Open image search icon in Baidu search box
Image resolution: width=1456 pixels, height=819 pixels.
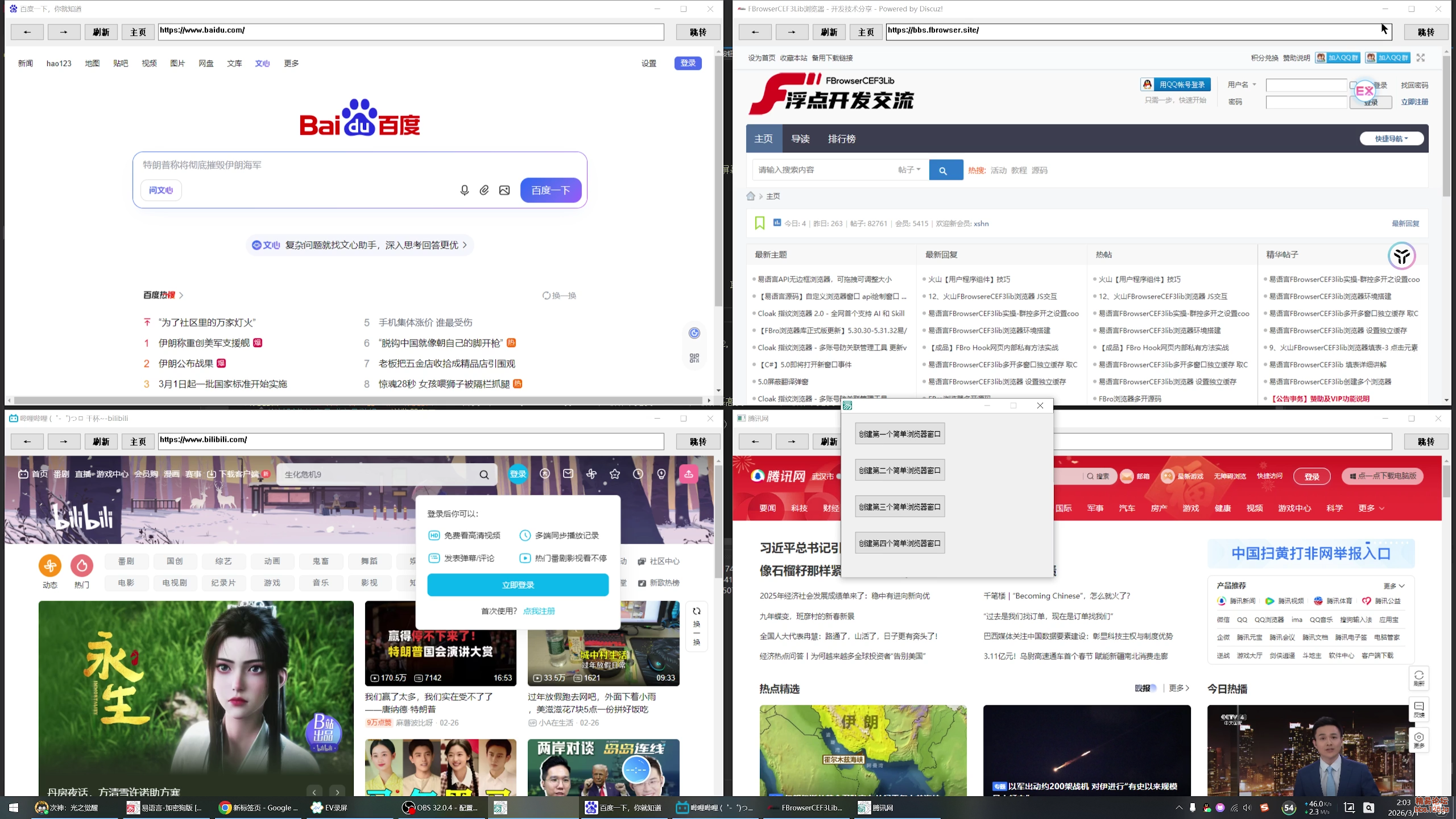504,190
